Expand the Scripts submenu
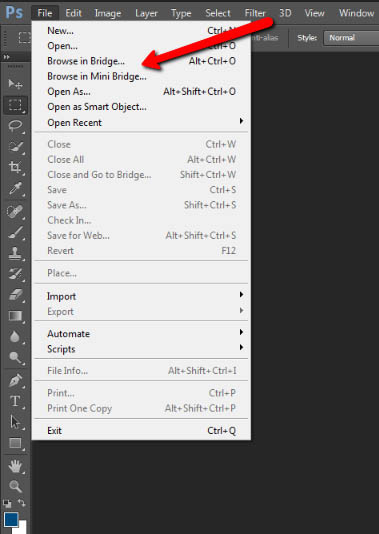Screen dimensions: 379x534 coord(141,349)
